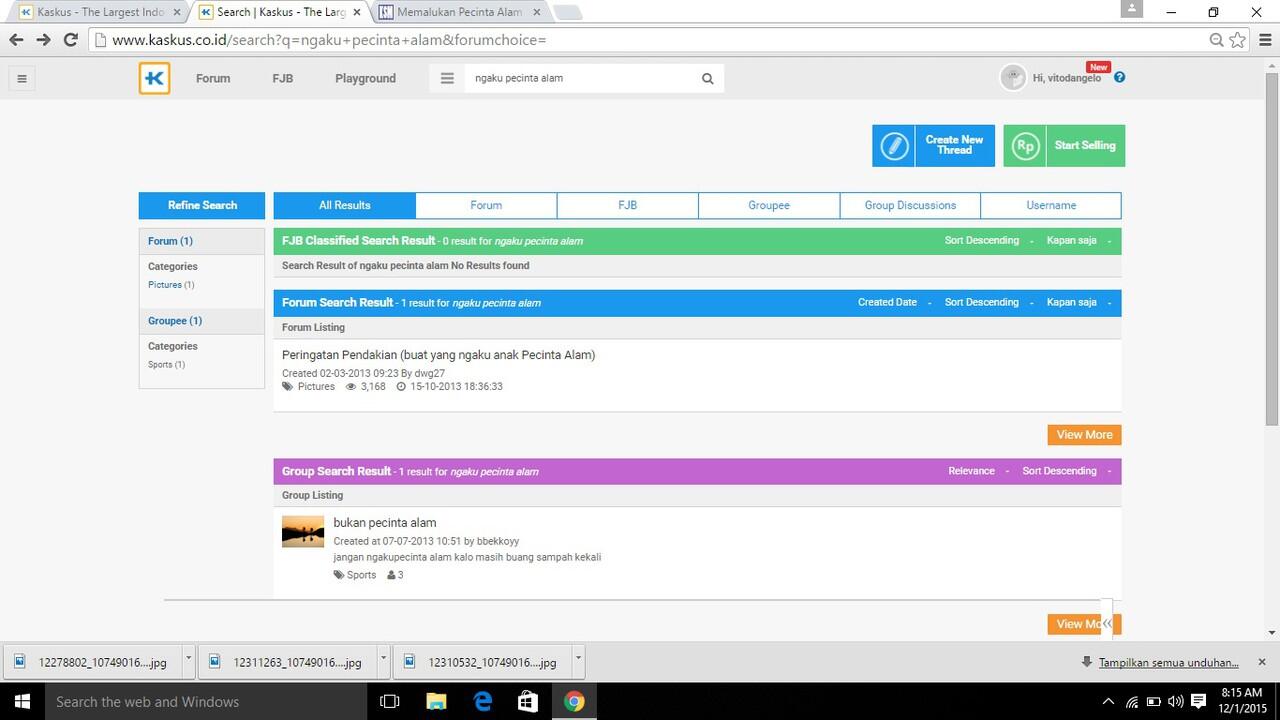
Task: Open dropdown of 12311263 download item
Action: [x=384, y=661]
